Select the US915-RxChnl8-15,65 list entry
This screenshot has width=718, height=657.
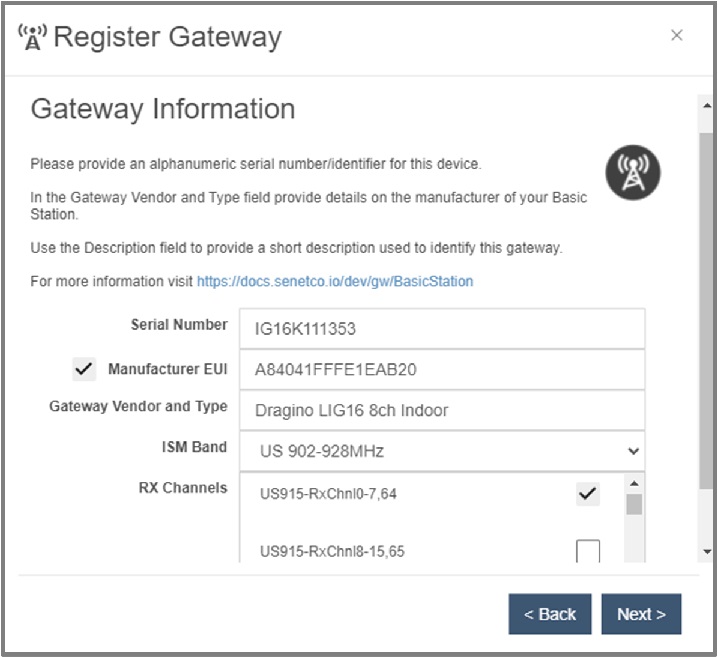tap(332, 551)
